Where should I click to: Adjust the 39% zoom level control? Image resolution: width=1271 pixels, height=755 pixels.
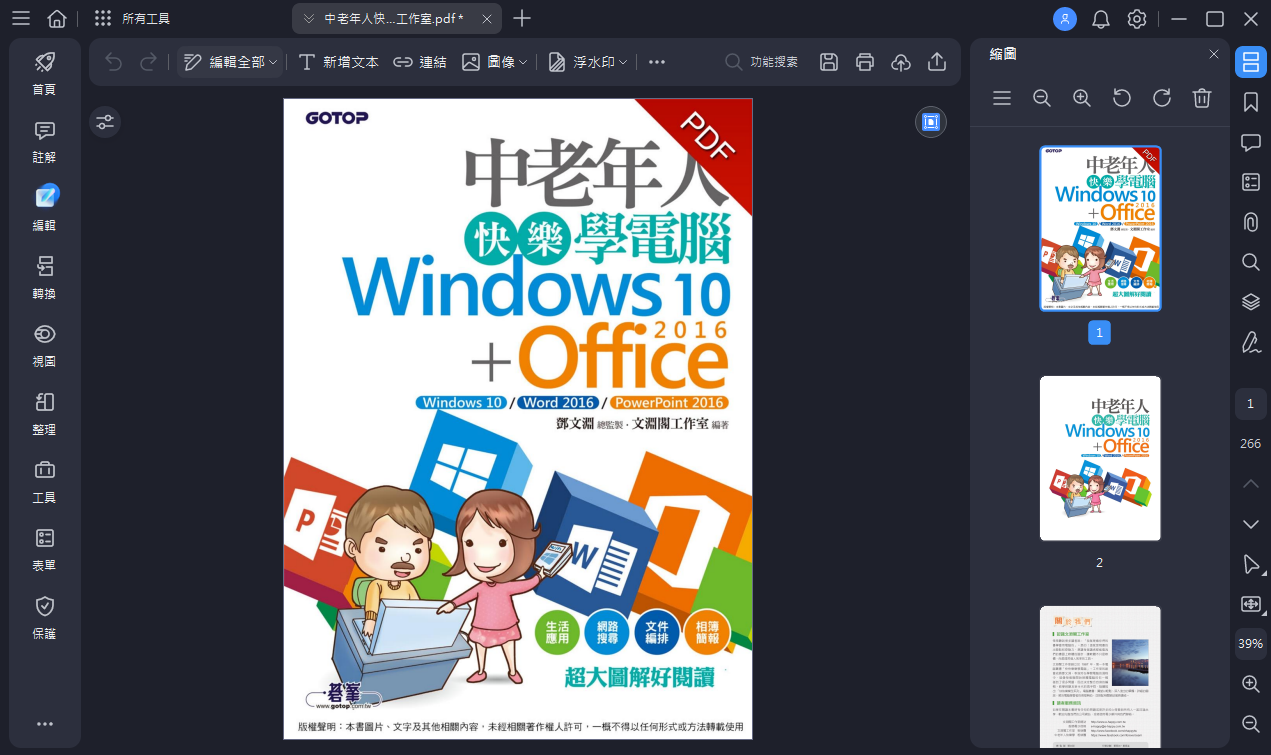(x=1250, y=643)
